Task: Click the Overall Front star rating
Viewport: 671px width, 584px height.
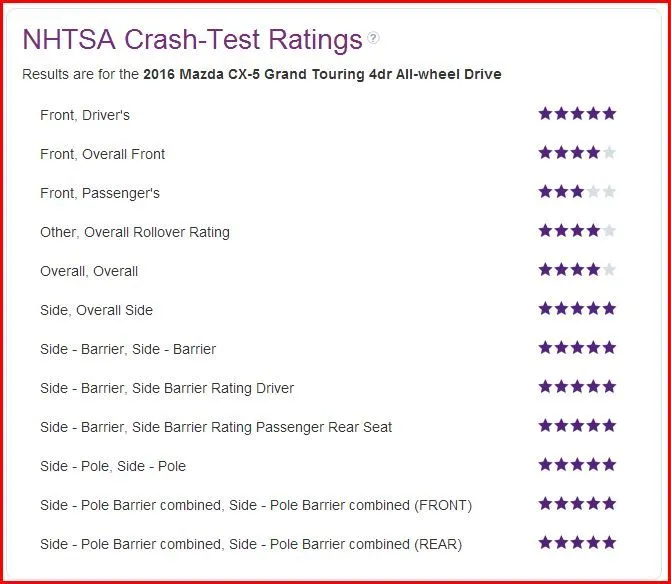Action: 577,153
